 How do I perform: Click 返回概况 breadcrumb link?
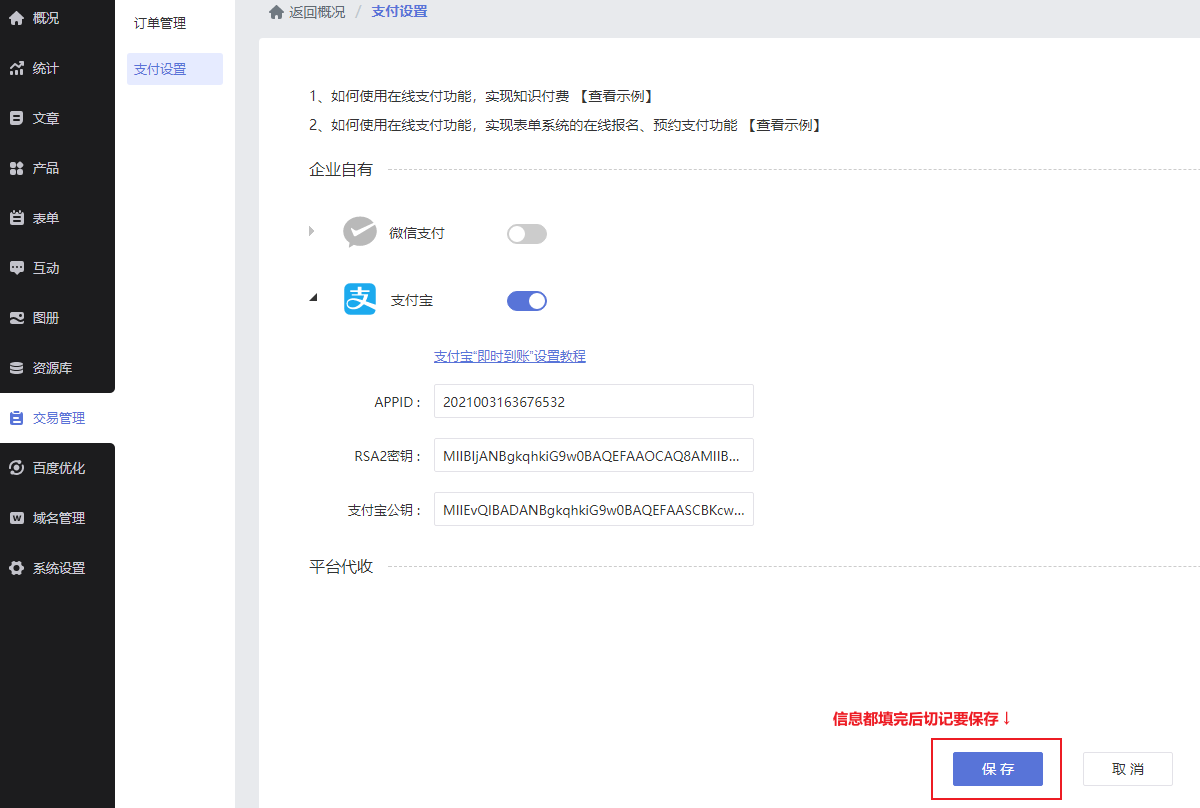point(317,12)
